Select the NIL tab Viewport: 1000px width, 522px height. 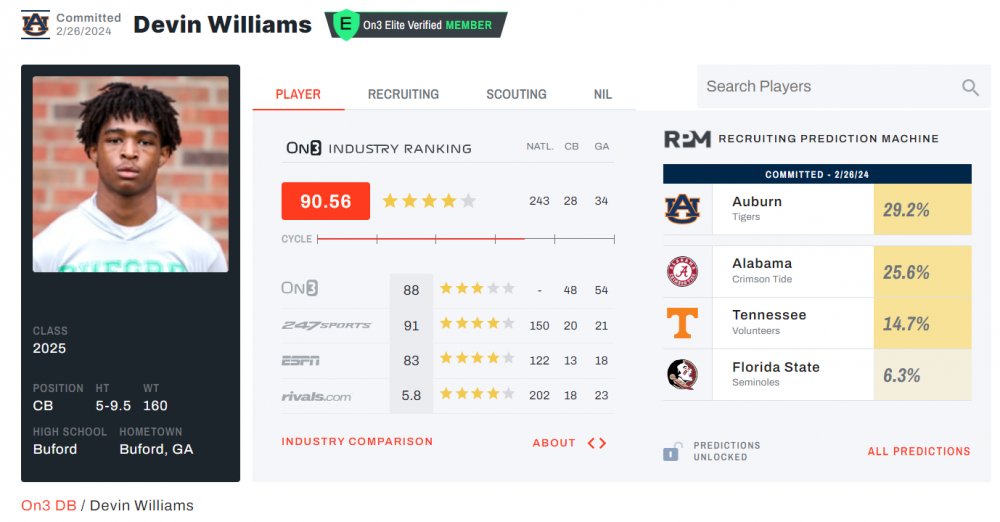[x=602, y=94]
